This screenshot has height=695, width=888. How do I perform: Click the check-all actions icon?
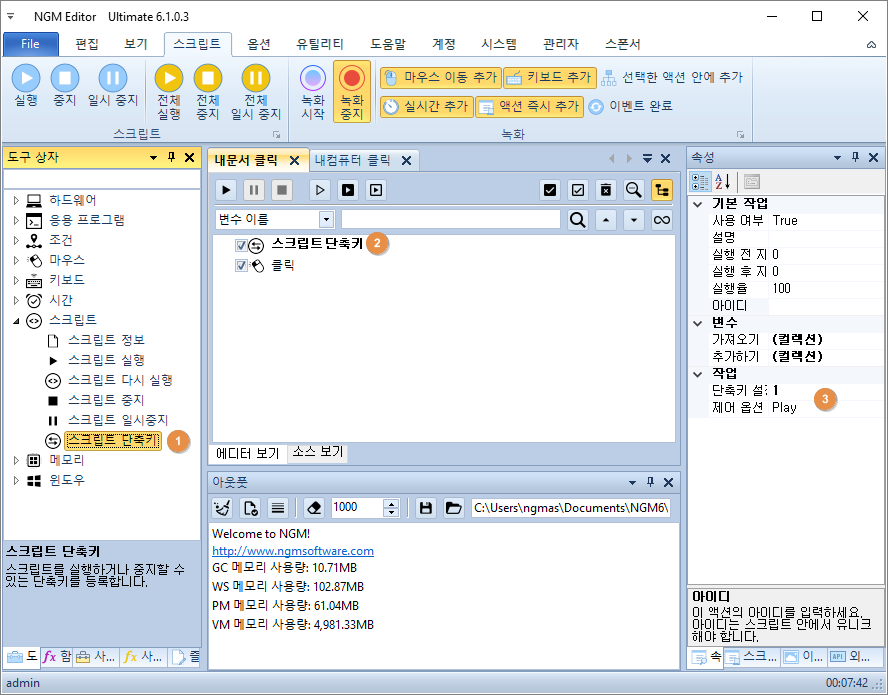coord(549,190)
